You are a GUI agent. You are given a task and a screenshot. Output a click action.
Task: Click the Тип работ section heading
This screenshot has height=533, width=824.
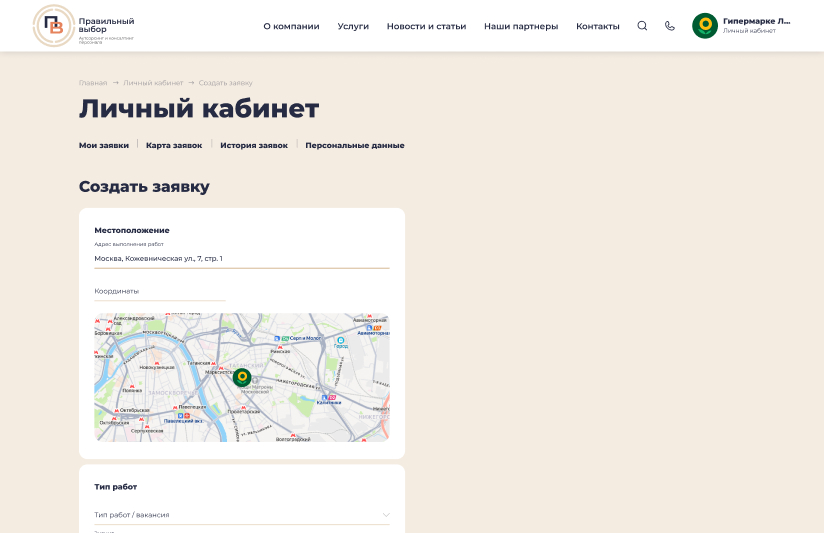(x=116, y=487)
